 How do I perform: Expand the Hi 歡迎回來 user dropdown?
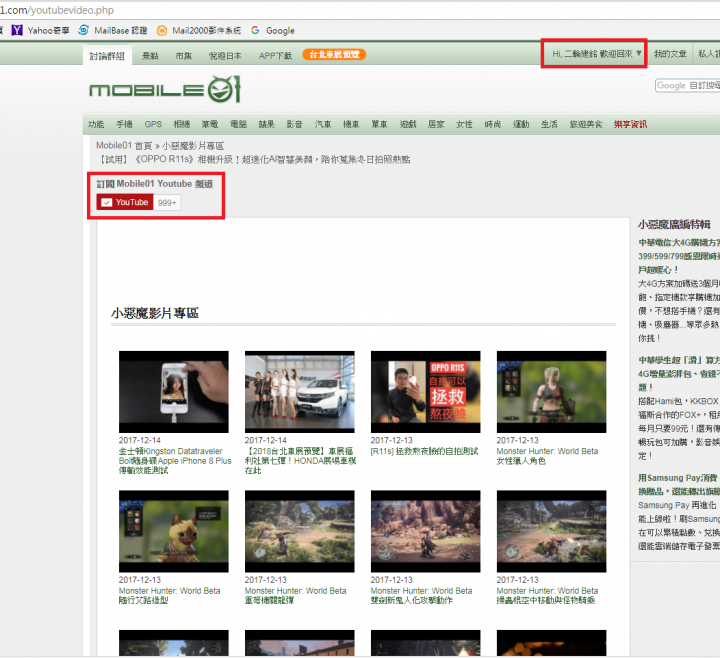pos(597,54)
